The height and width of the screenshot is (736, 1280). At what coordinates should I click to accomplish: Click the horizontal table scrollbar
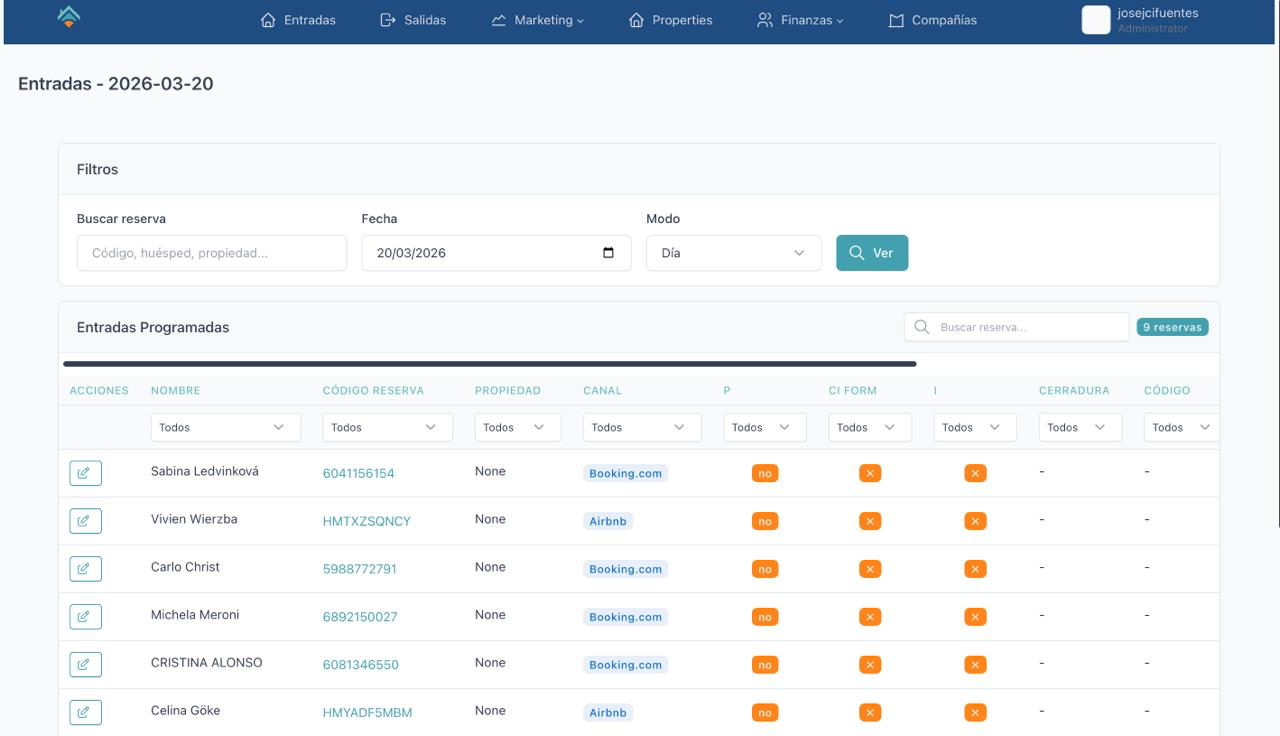tap(490, 364)
